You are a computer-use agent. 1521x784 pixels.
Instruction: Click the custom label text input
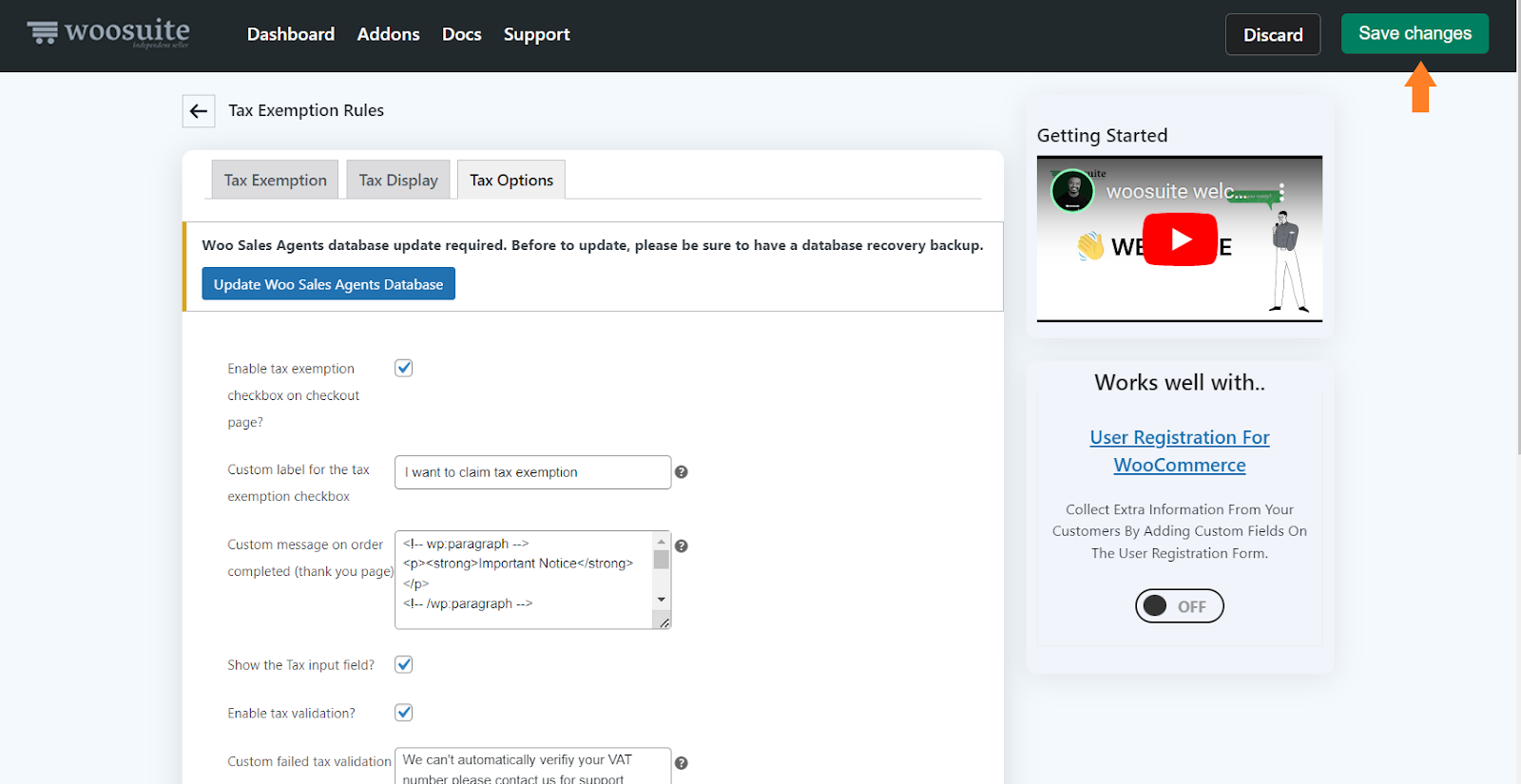point(533,472)
